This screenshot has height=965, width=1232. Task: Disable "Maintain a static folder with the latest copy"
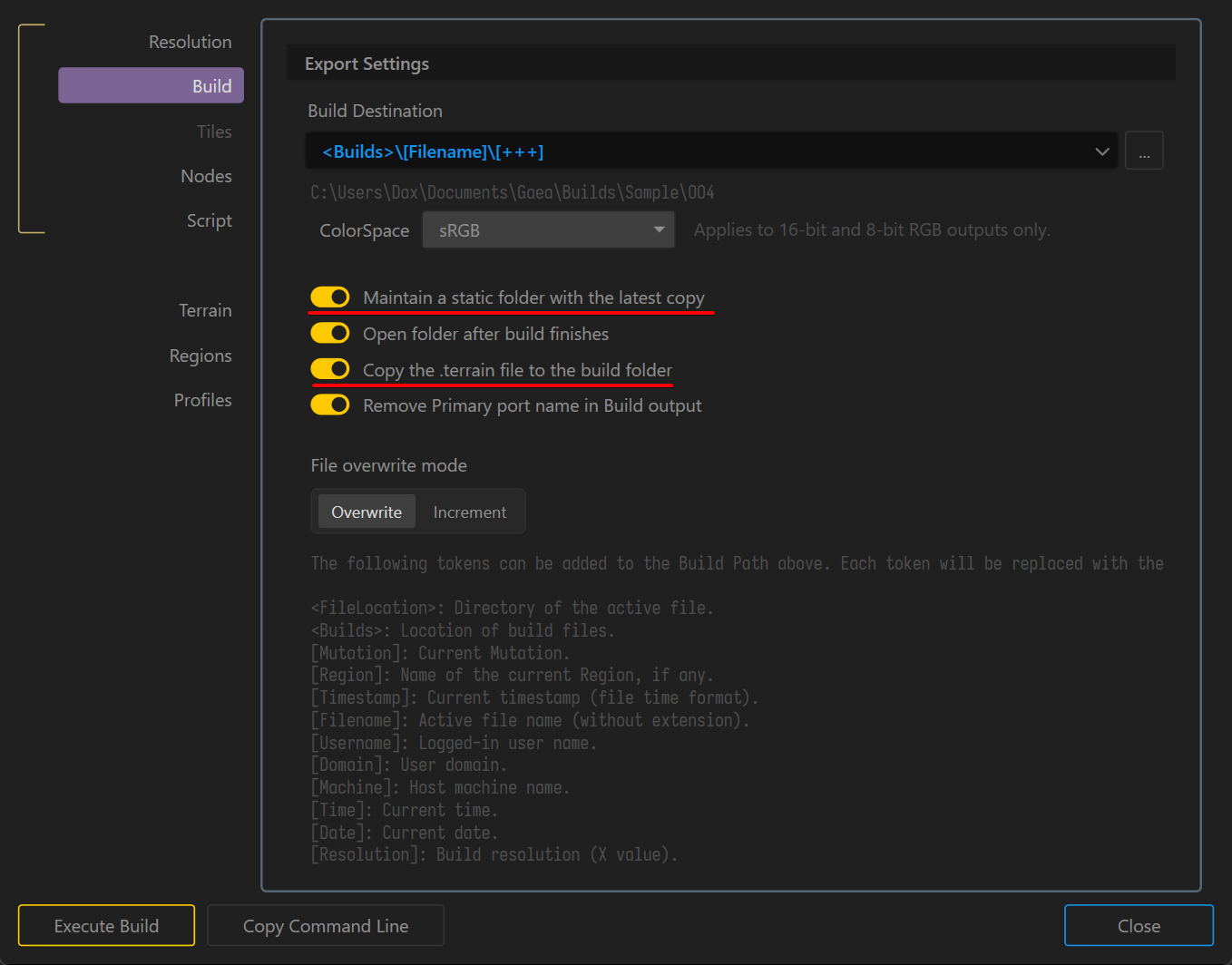click(330, 297)
